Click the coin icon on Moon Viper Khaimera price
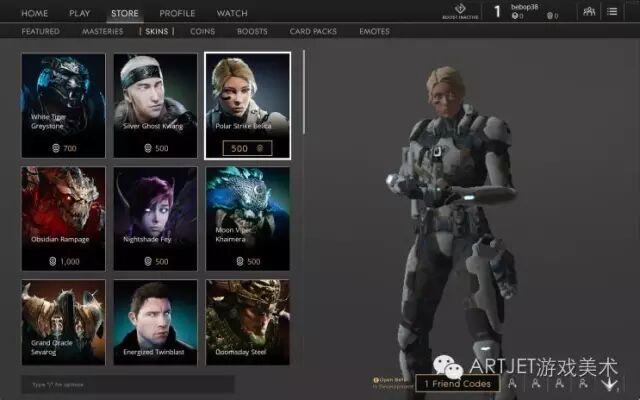 (x=240, y=261)
